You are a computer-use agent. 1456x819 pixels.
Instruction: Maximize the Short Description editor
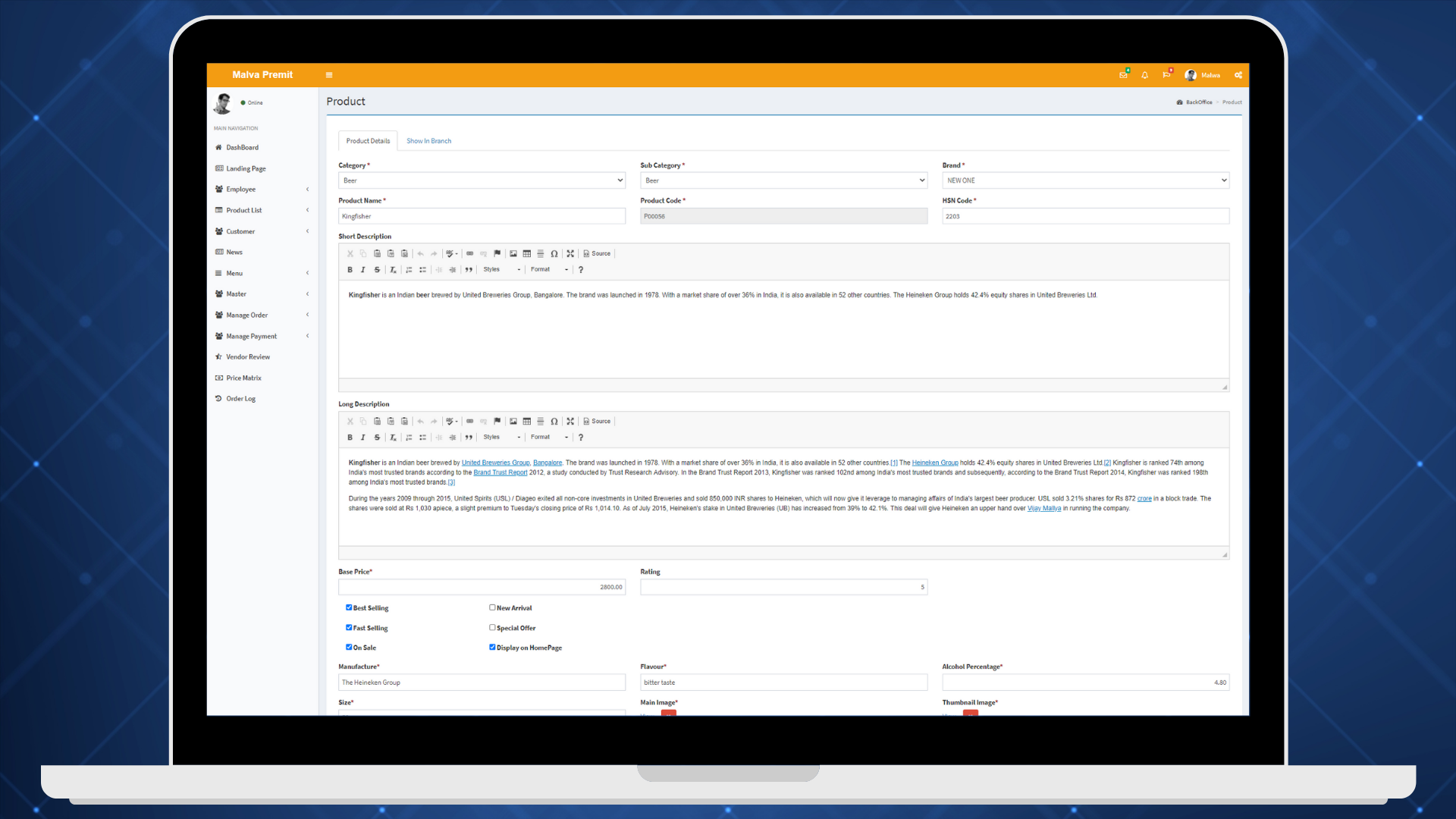click(x=570, y=254)
